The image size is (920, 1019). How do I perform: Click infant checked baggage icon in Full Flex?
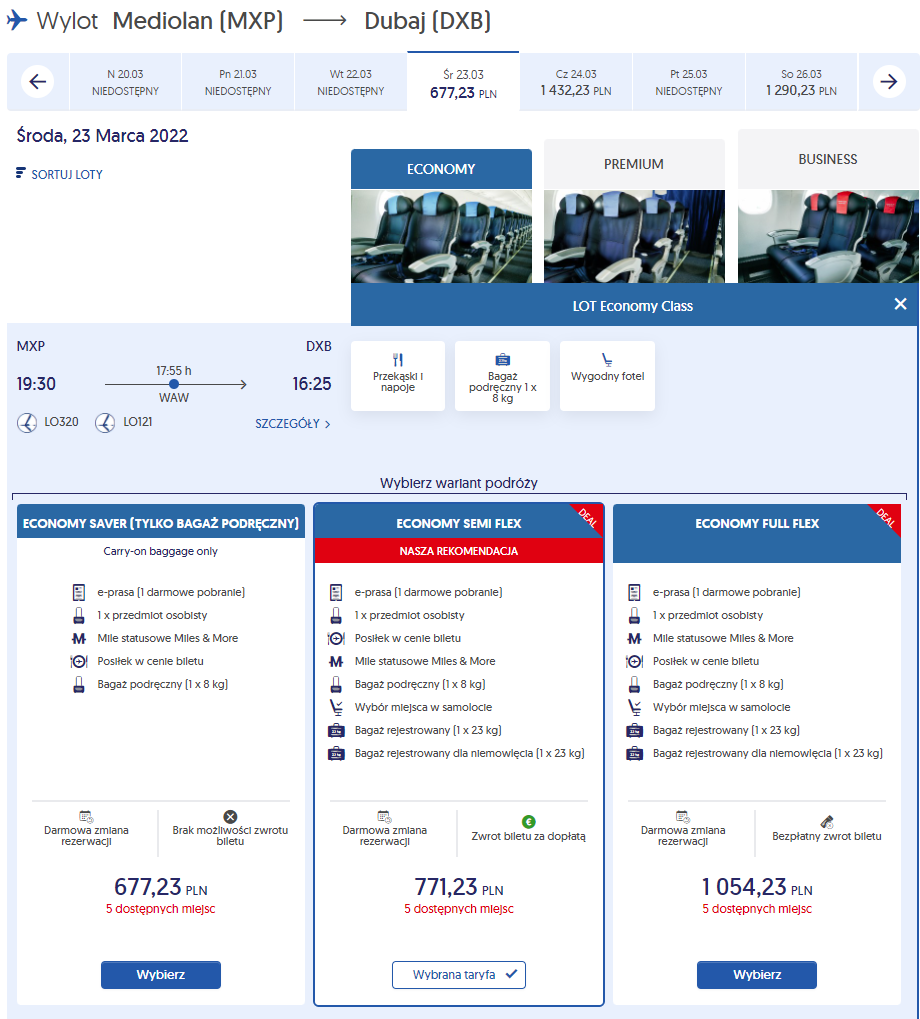[x=634, y=753]
